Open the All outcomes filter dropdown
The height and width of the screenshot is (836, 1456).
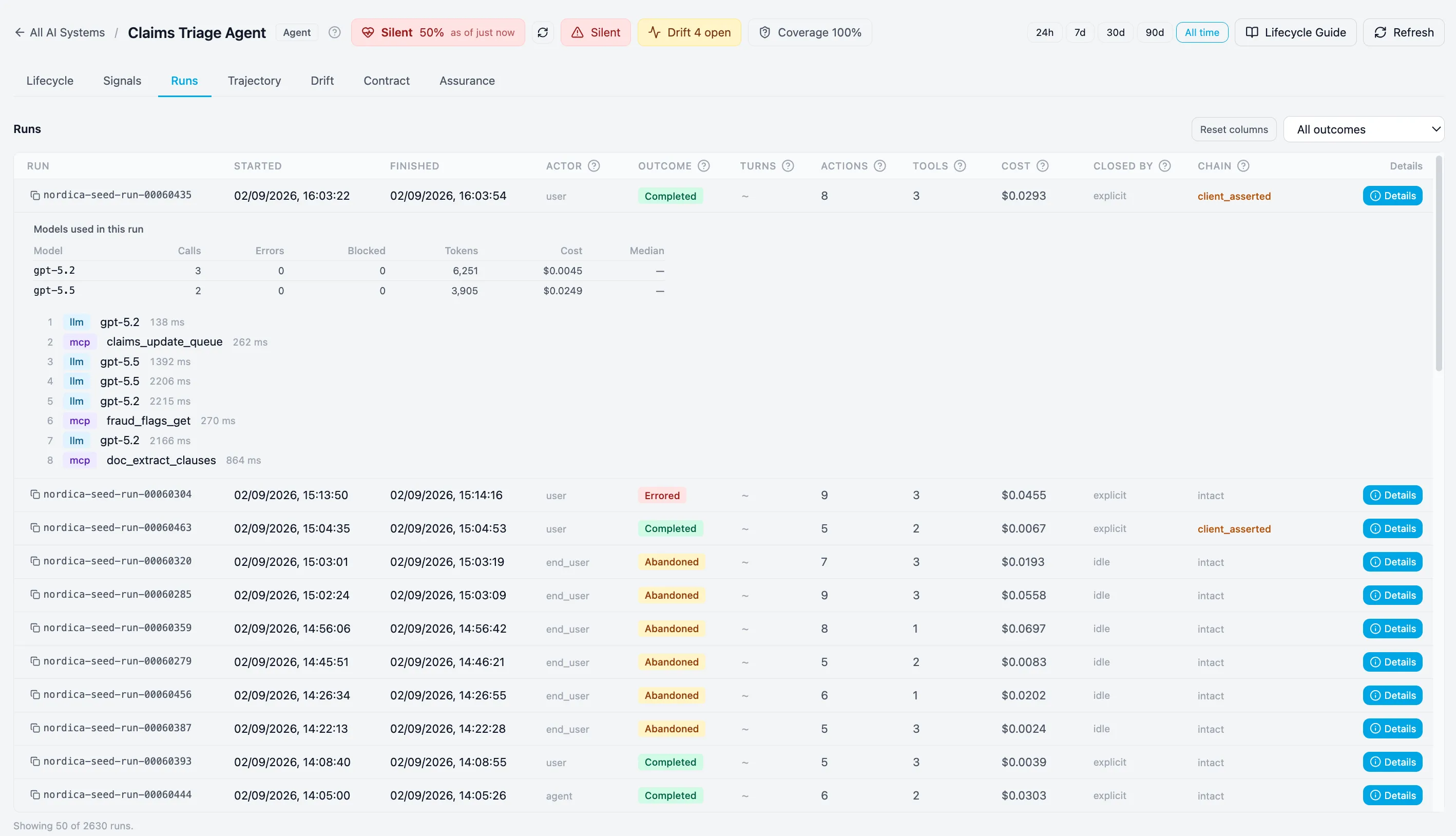(x=1364, y=129)
